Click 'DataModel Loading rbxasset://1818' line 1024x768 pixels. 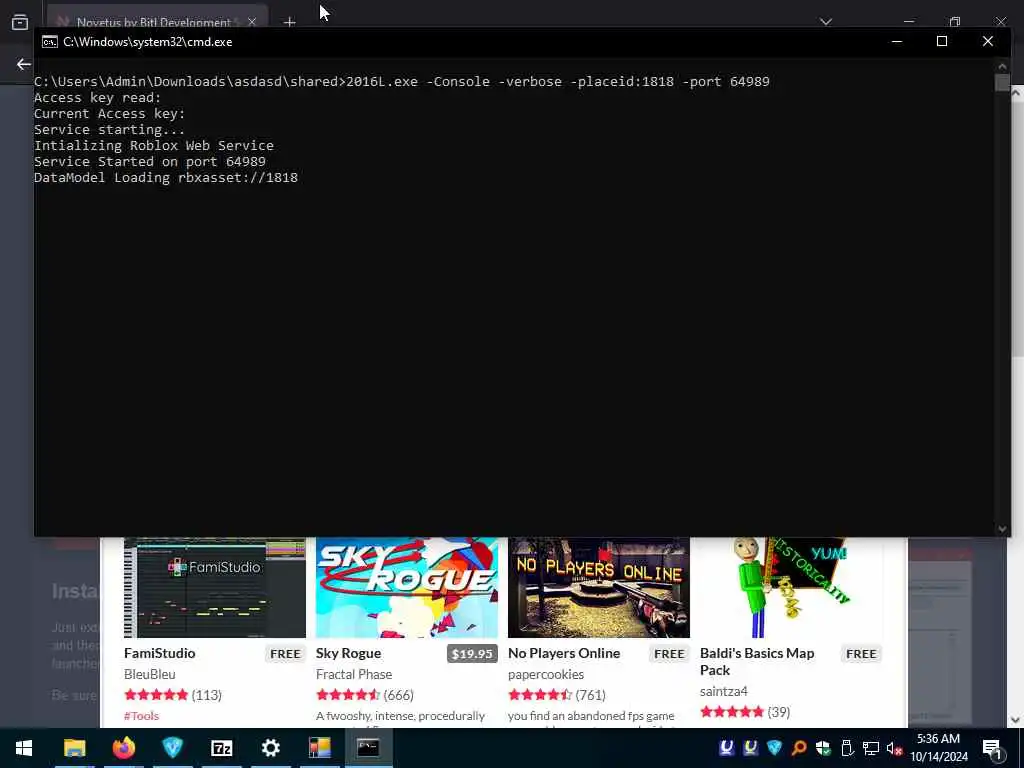166,178
